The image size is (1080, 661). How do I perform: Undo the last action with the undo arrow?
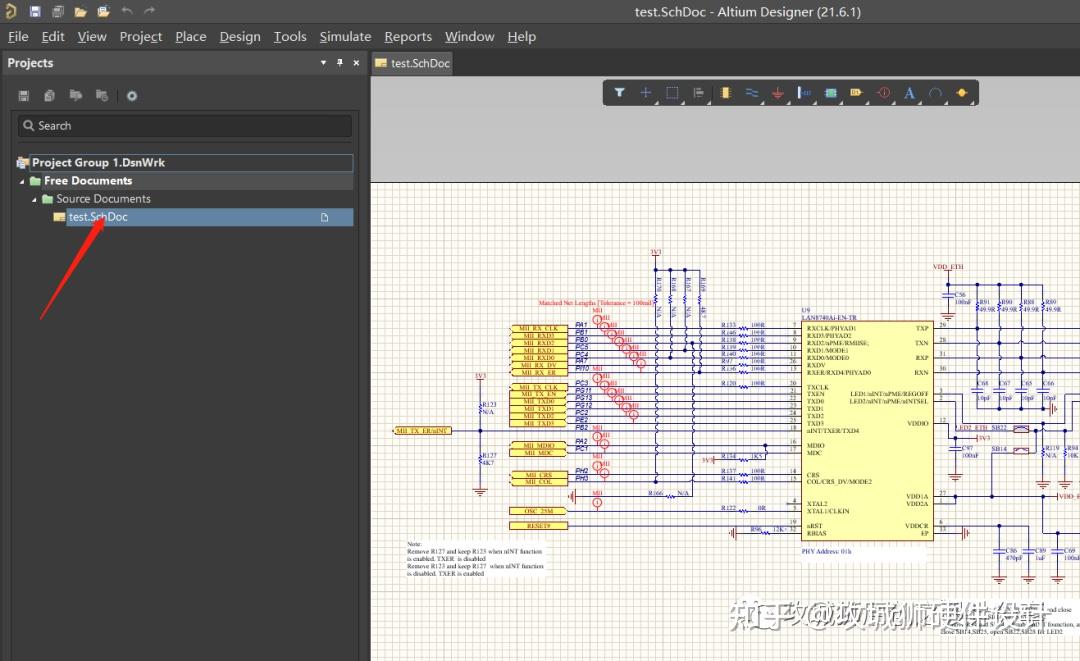pos(126,11)
